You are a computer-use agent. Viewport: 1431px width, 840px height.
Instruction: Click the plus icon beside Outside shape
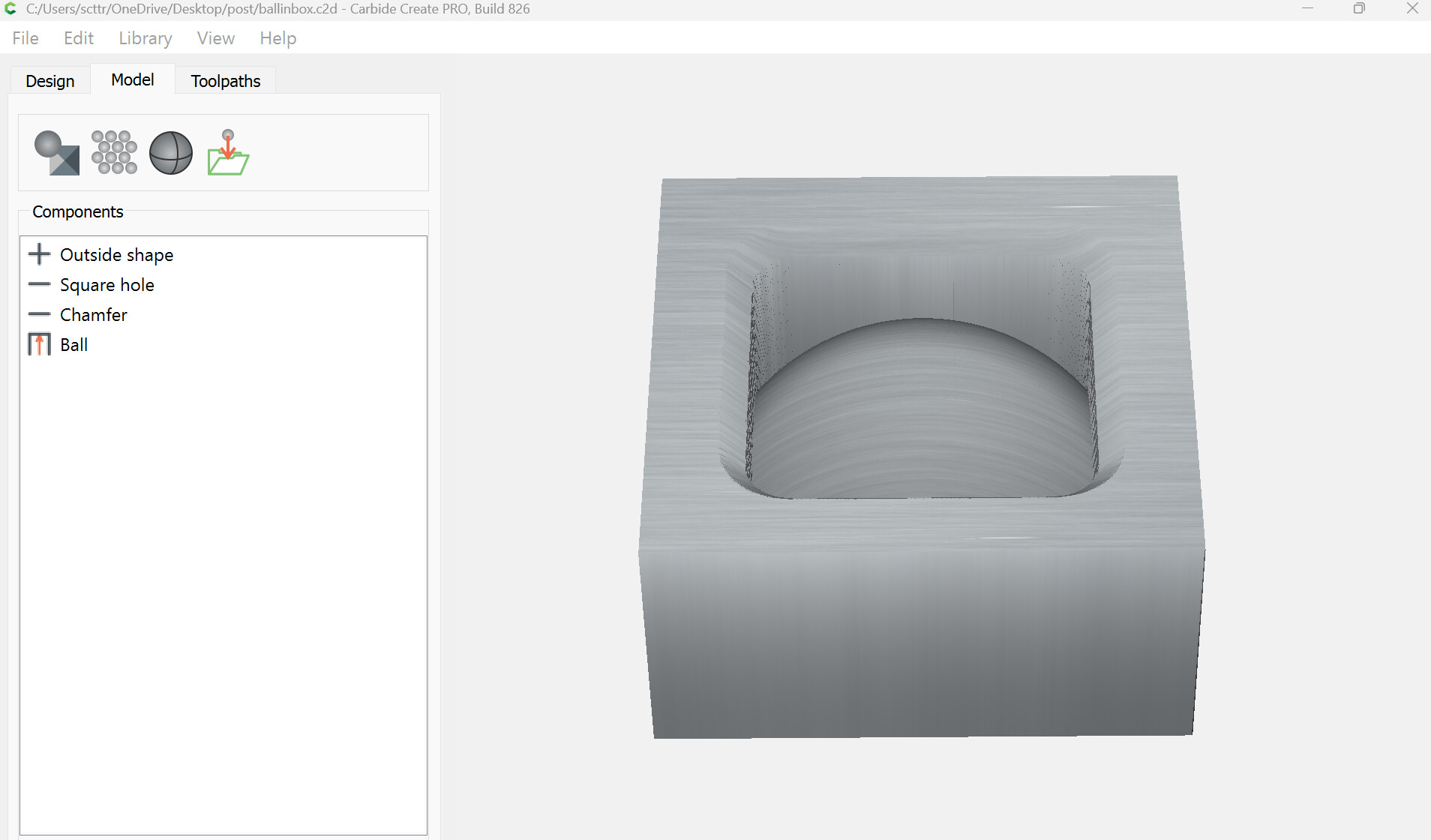pos(39,254)
